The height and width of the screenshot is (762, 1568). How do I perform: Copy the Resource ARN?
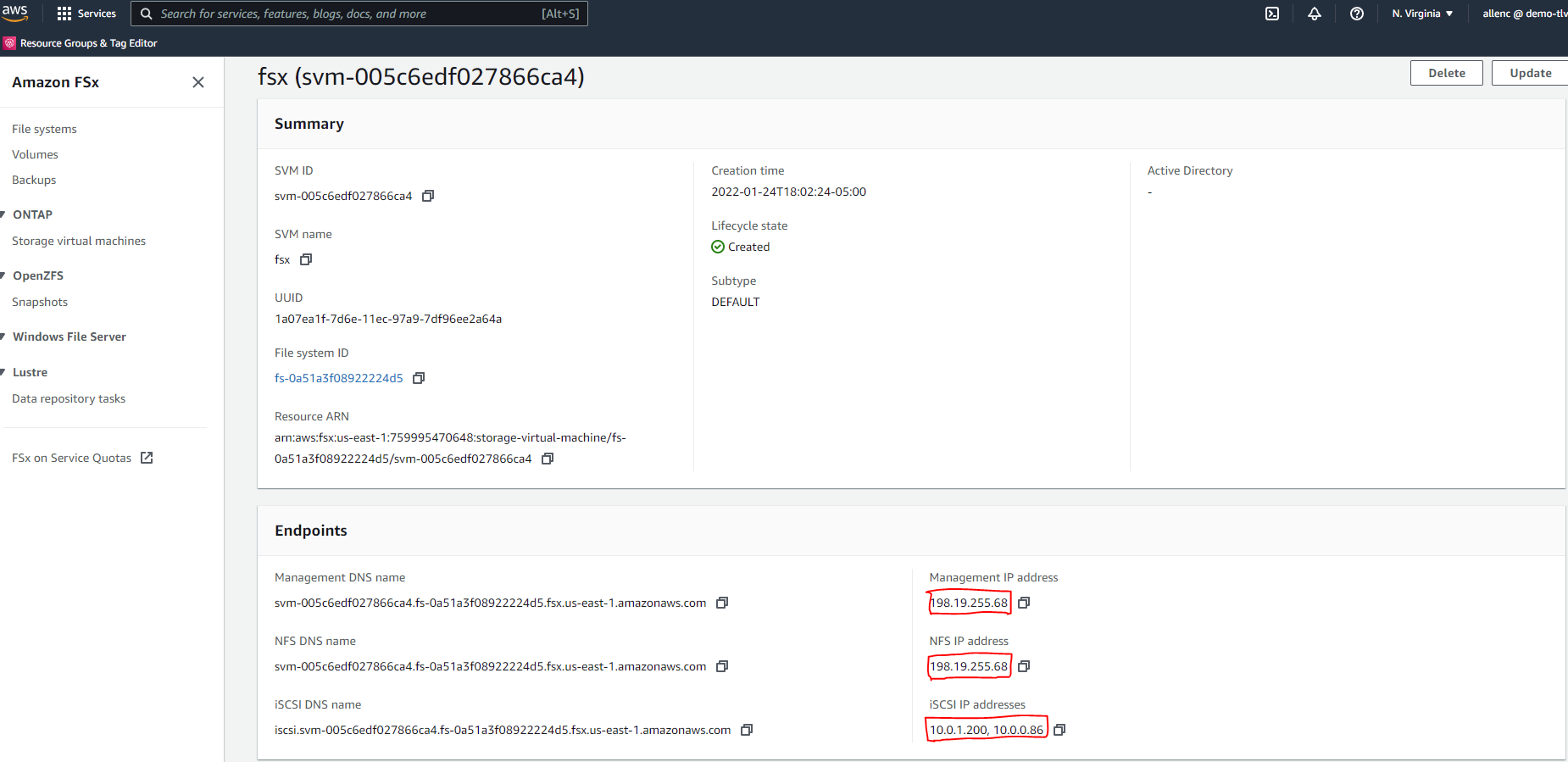pyautogui.click(x=548, y=459)
